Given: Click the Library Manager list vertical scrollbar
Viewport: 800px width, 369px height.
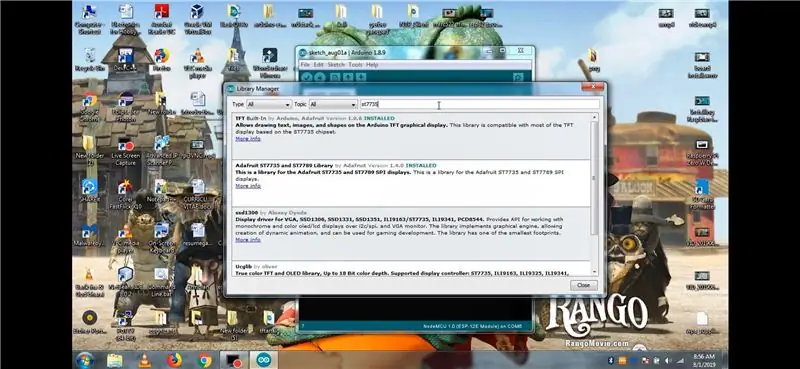Looking at the screenshot, I should (x=593, y=194).
